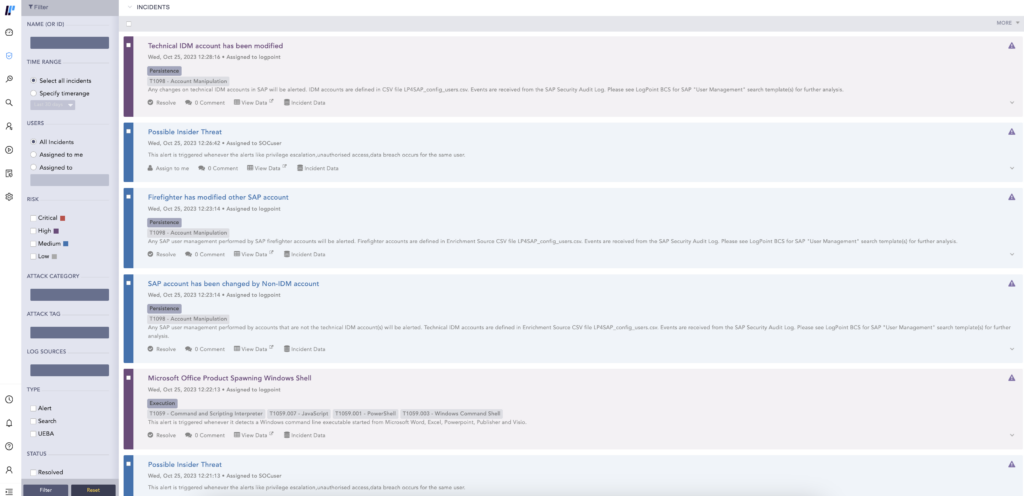1024x496 pixels.
Task: Click the Execution category tag on Microsoft Office incident
Action: point(162,403)
